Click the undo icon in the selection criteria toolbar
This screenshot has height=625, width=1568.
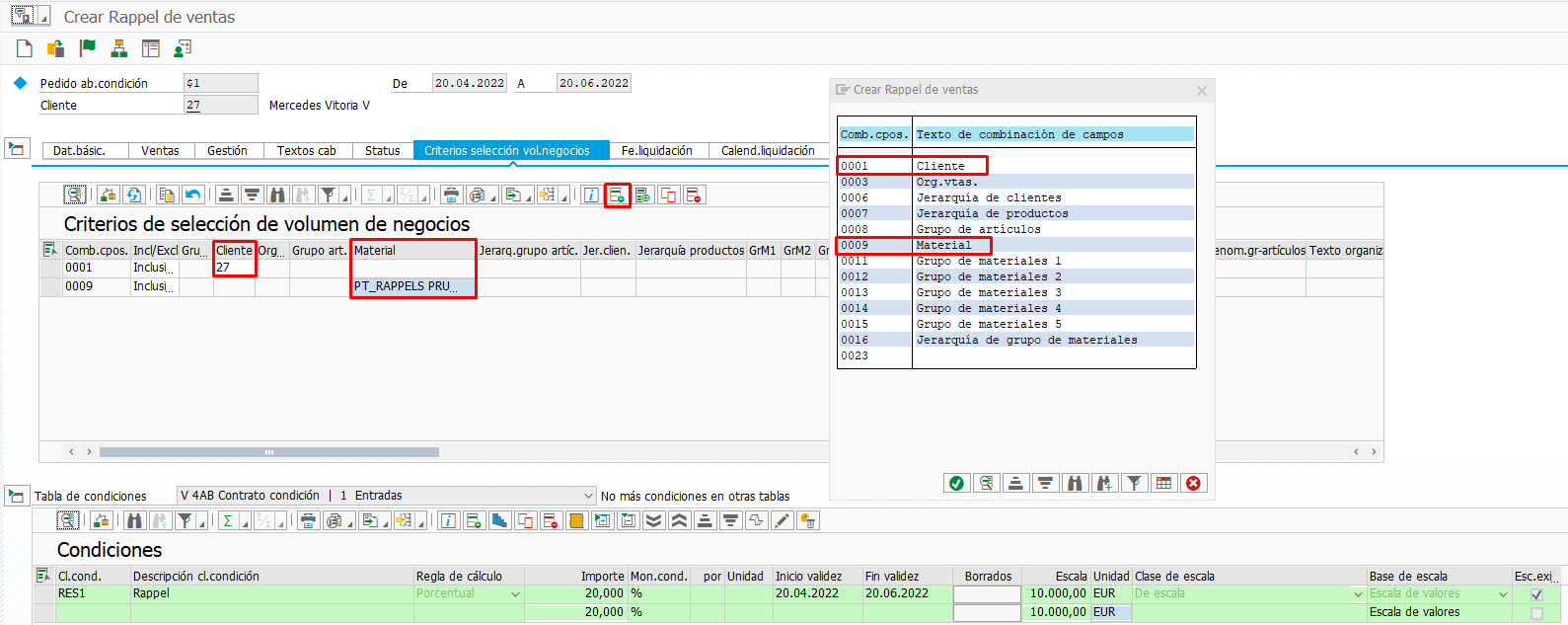[193, 195]
